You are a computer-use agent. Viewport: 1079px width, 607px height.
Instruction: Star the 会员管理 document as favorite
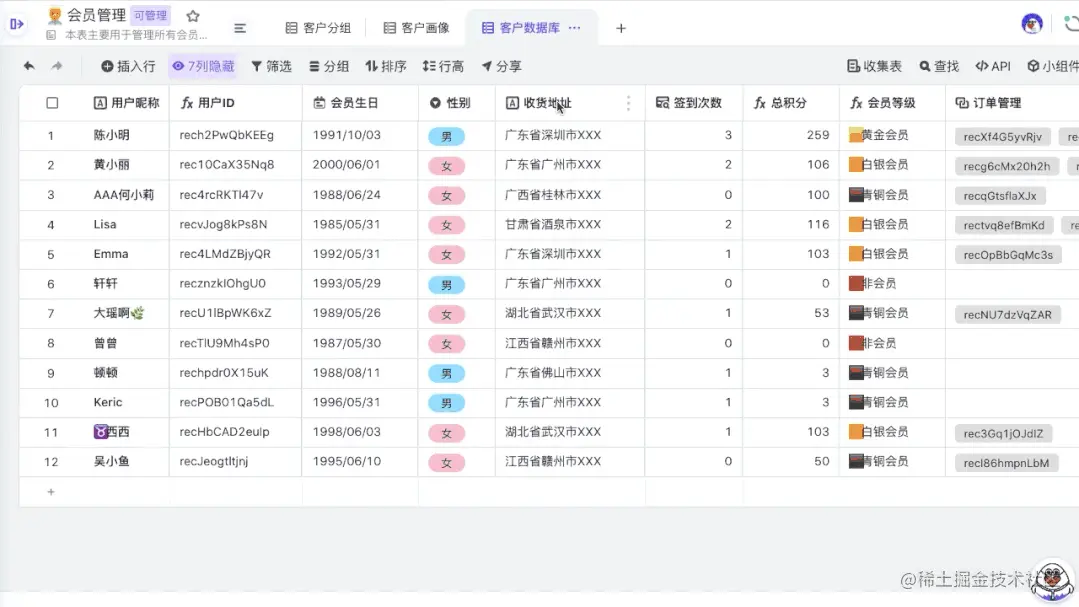coord(194,15)
